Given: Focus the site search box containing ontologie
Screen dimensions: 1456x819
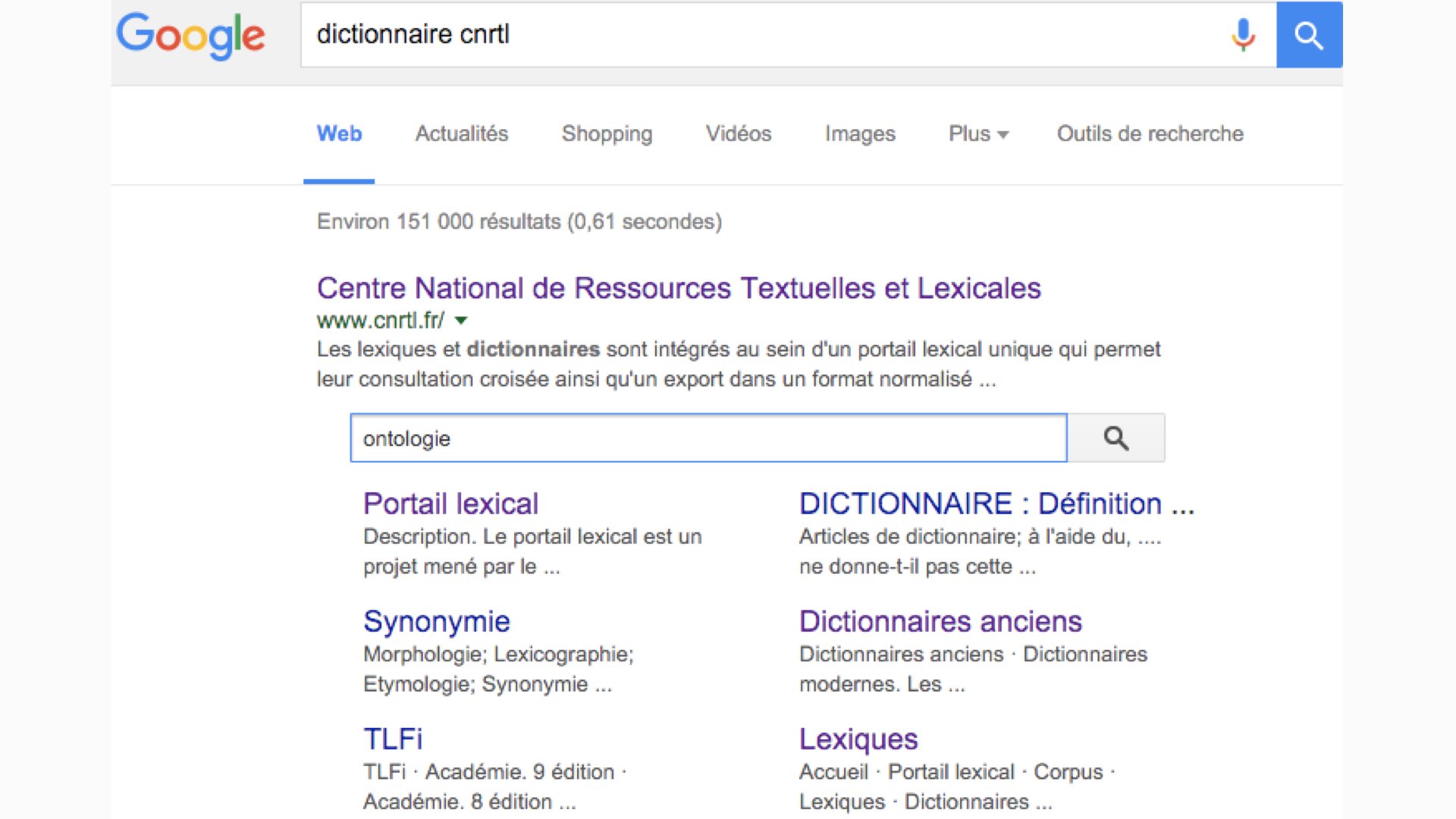Looking at the screenshot, I should [x=708, y=438].
